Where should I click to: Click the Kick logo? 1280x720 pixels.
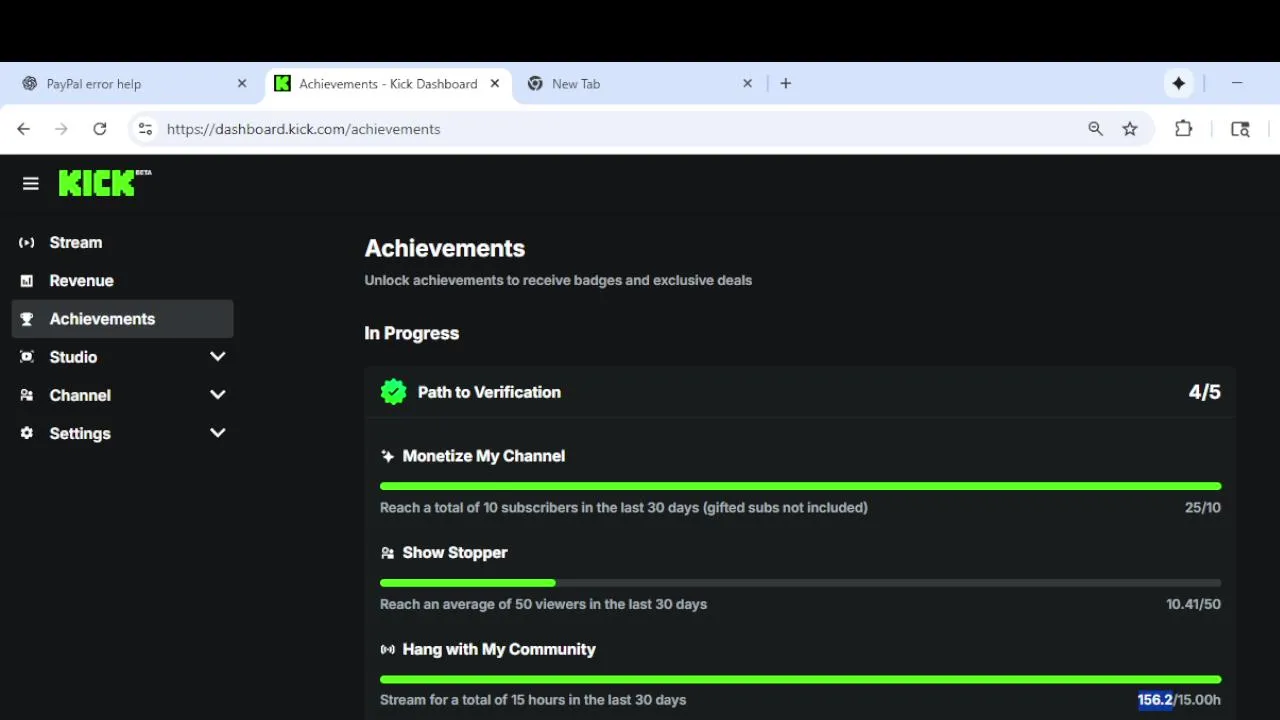pyautogui.click(x=105, y=182)
